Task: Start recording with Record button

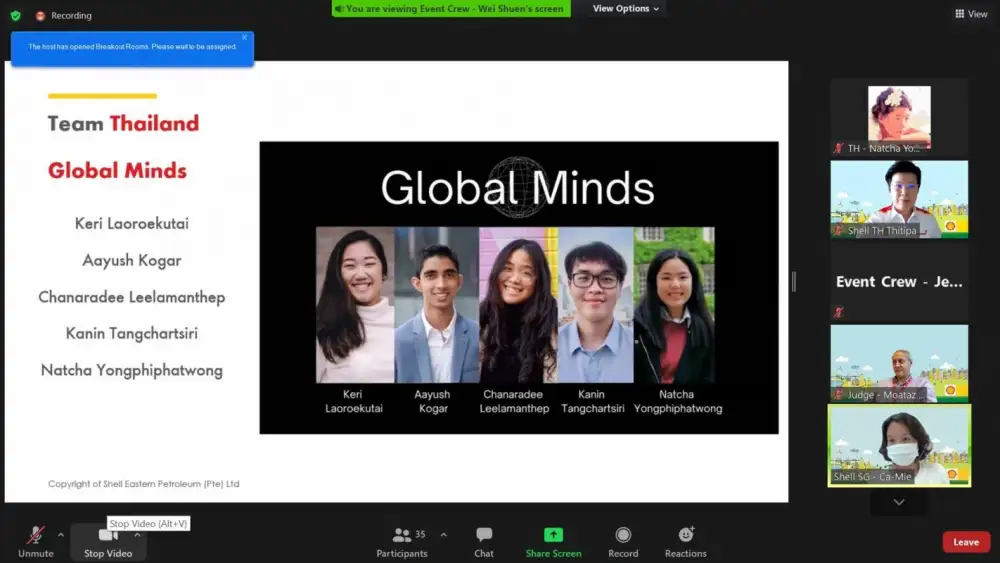Action: 623,541
